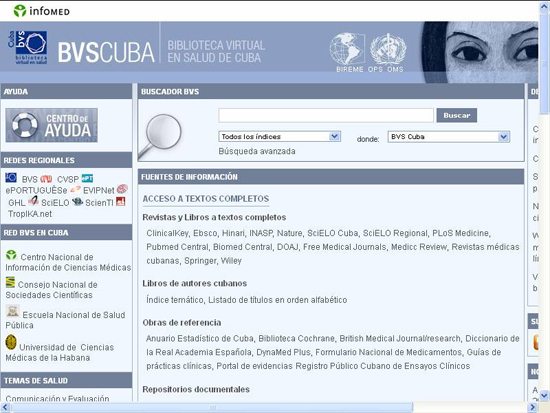Open Formulario Nacional de Medicamentos link
The width and height of the screenshot is (550, 413).
pyautogui.click(x=388, y=352)
